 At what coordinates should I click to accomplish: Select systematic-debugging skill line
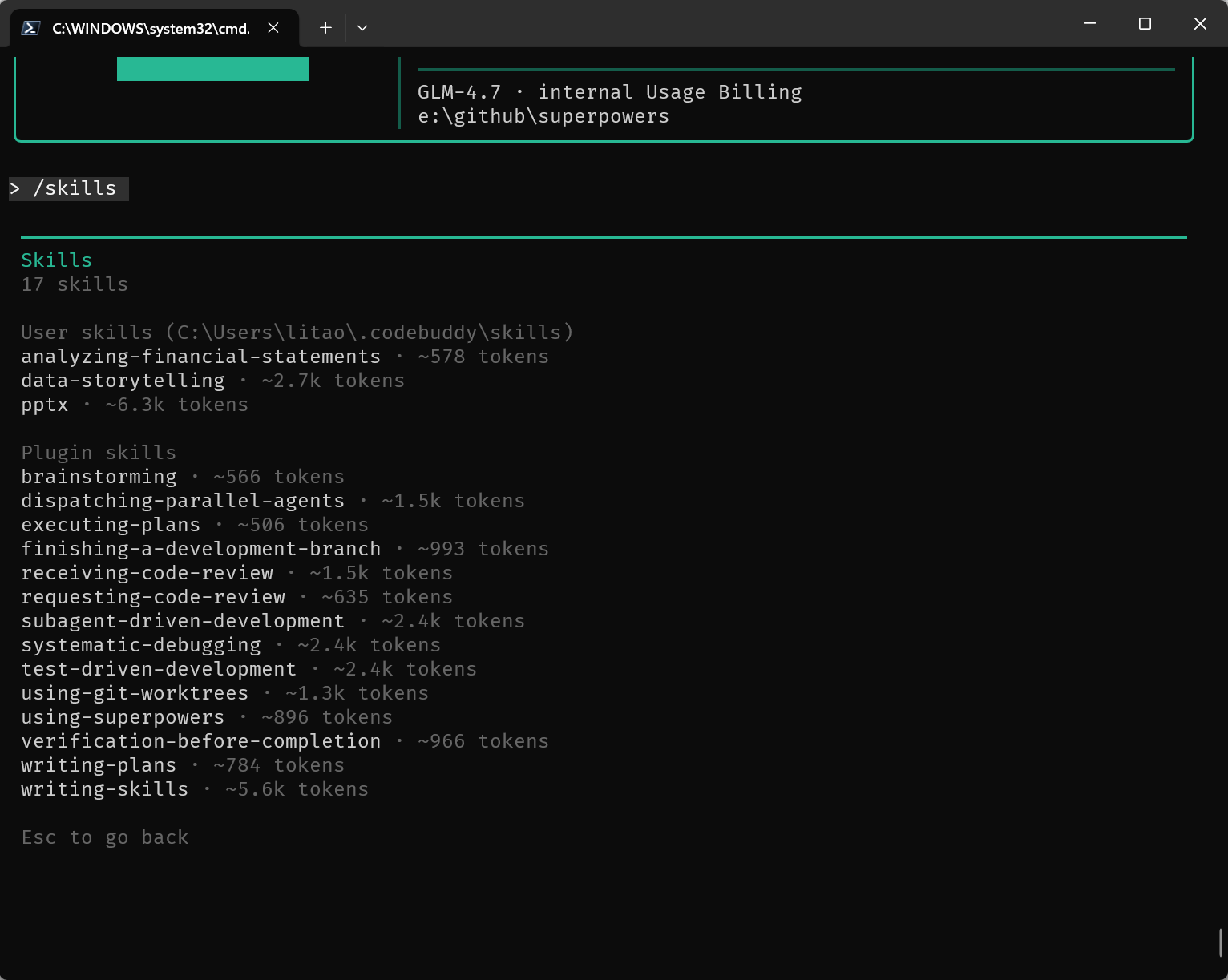click(141, 645)
